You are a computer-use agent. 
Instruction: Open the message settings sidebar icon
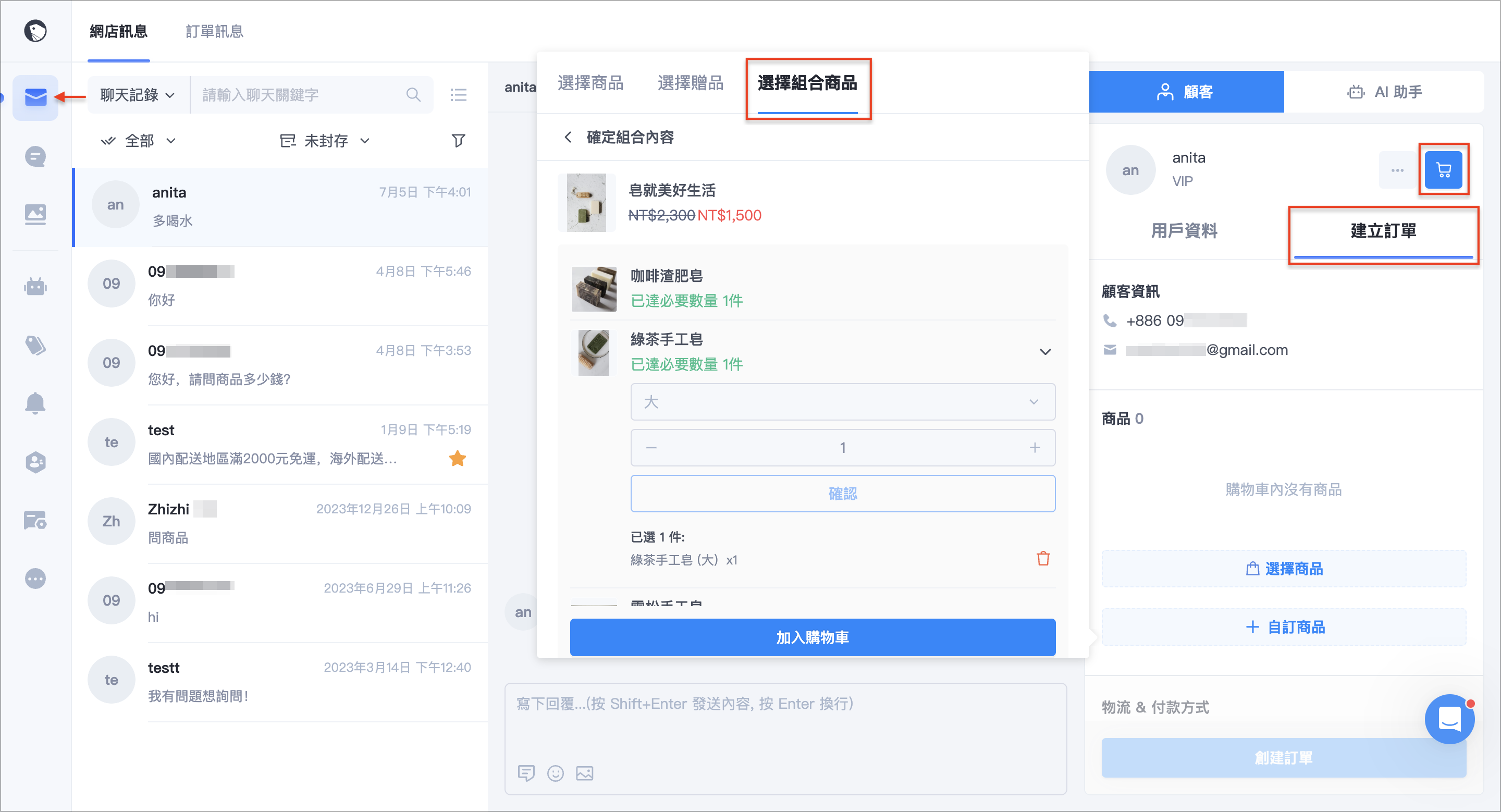tap(35, 520)
